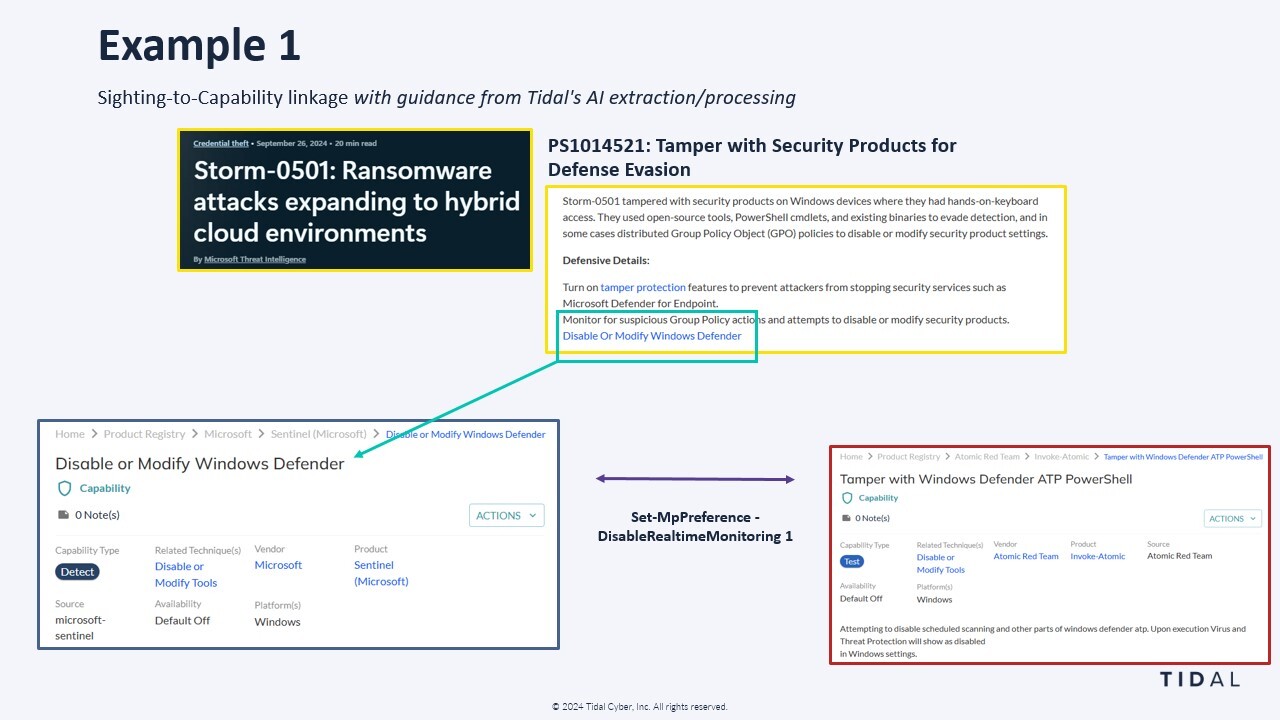This screenshot has height=720, width=1280.
Task: Click the note icon beside 0 Note(s) in Windows Defender panel
Action: [64, 515]
